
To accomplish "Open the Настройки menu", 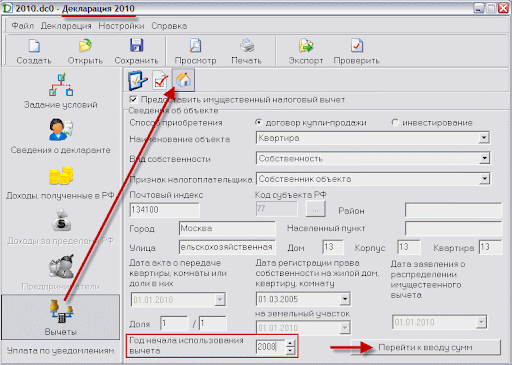I will coord(121,26).
